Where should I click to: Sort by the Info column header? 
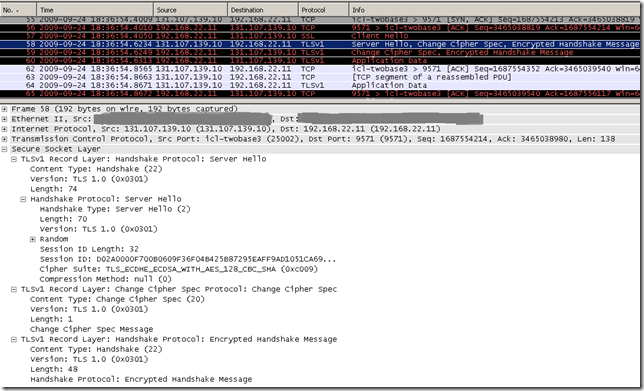(x=495, y=10)
